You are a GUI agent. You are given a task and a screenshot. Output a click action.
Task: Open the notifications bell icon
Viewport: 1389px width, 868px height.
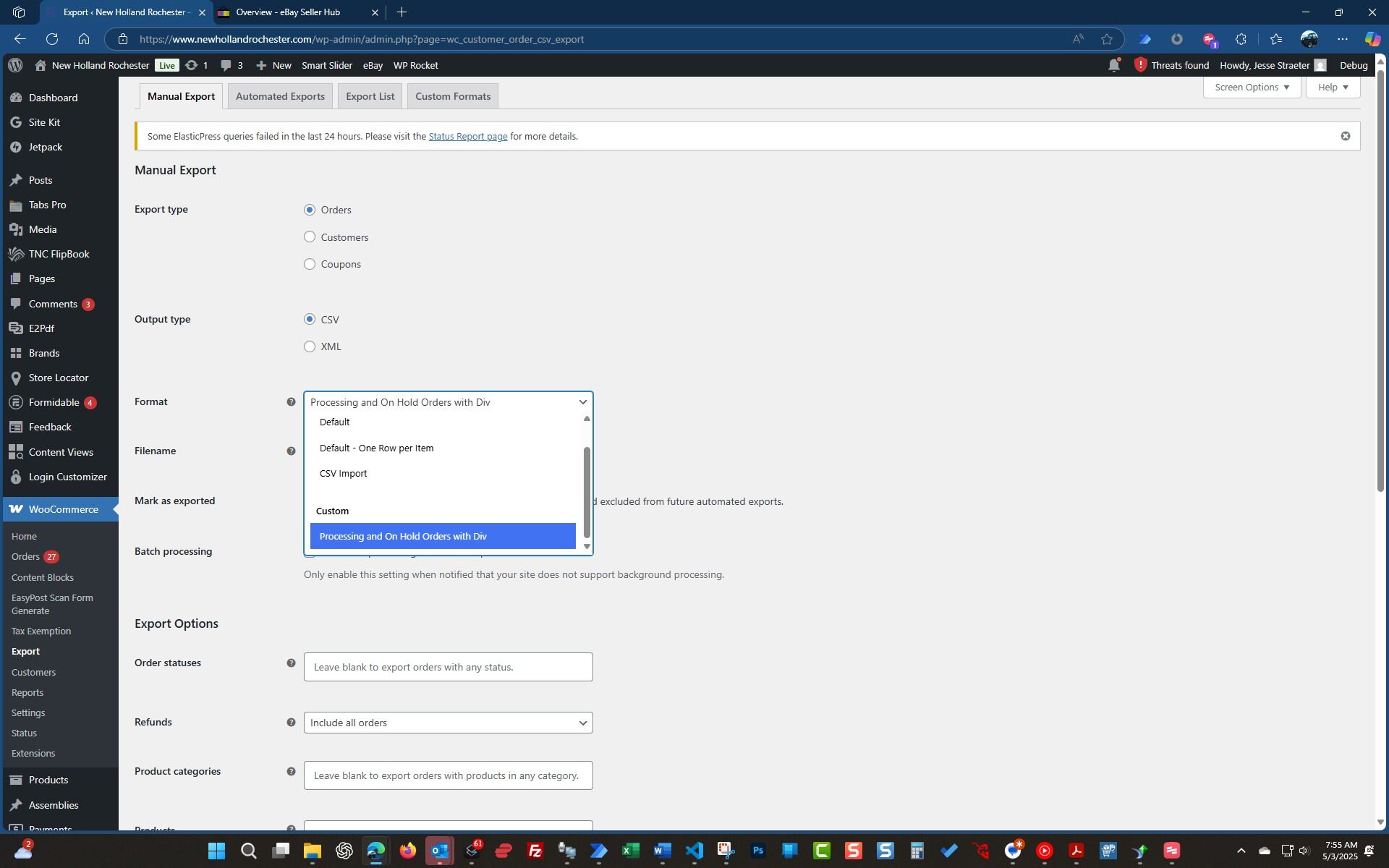pos(1113,66)
